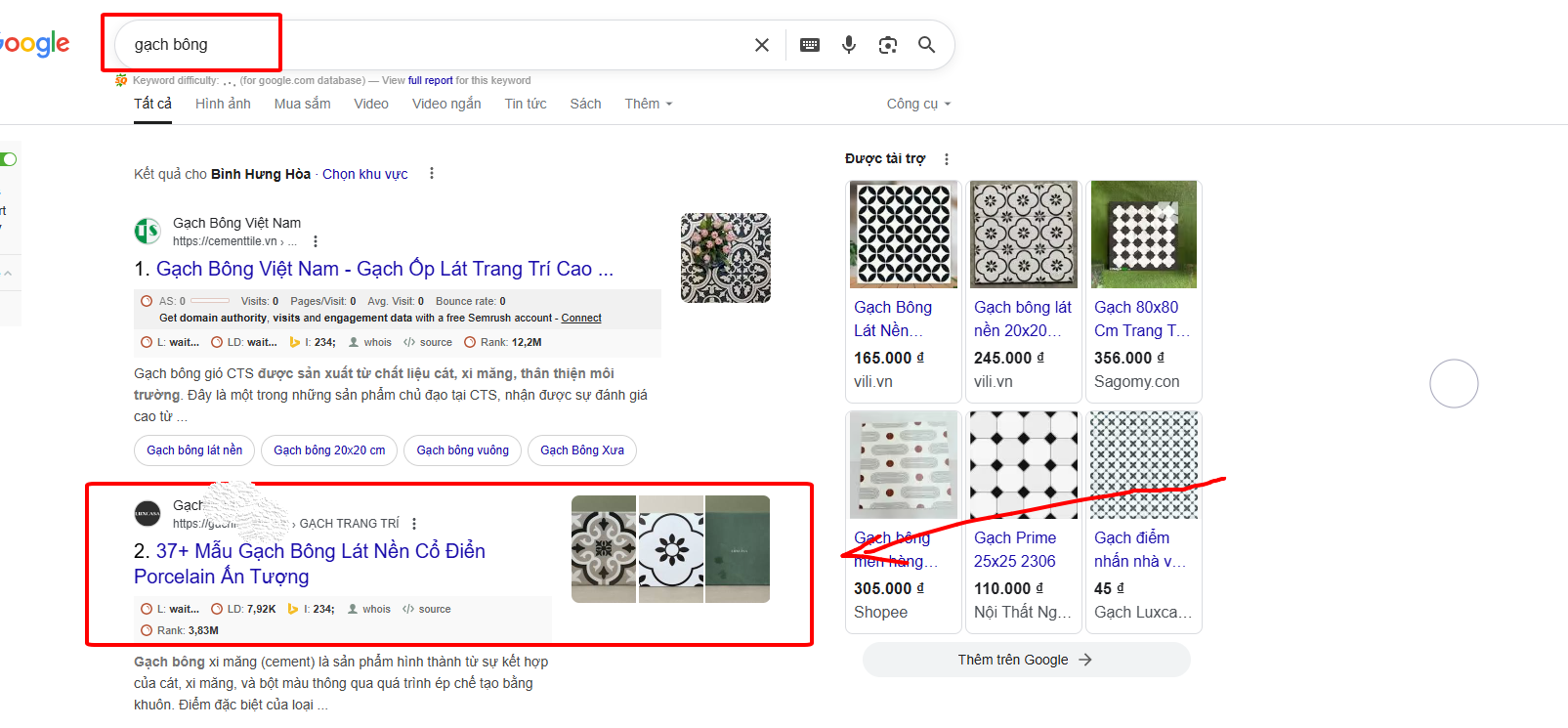Click Thêm trên Google button
The width and height of the screenshot is (1568, 728).
tap(1025, 660)
